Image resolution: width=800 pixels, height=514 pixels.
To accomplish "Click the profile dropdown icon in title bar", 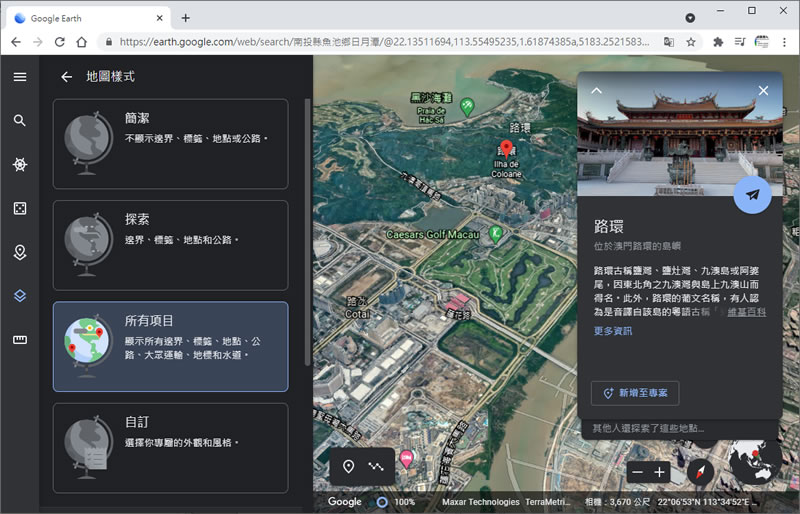I will coord(690,18).
